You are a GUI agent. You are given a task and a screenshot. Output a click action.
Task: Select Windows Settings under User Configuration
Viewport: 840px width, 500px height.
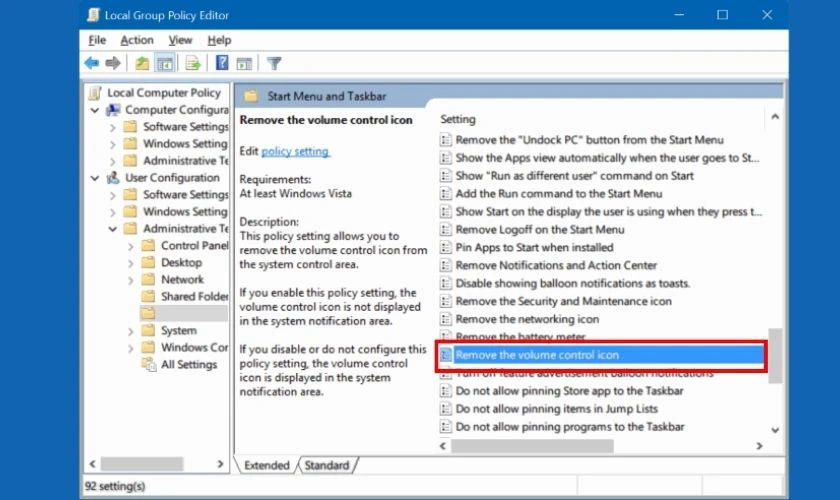click(x=185, y=212)
